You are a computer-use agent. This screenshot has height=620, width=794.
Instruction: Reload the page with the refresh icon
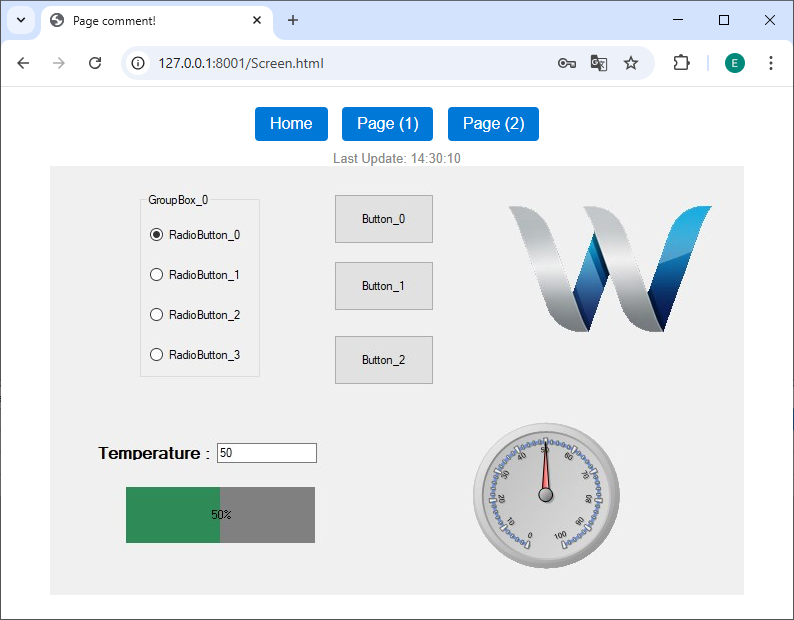[95, 63]
